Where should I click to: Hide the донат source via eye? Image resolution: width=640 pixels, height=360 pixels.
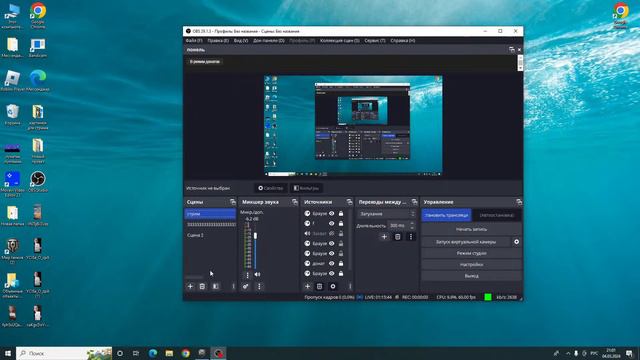(331, 264)
